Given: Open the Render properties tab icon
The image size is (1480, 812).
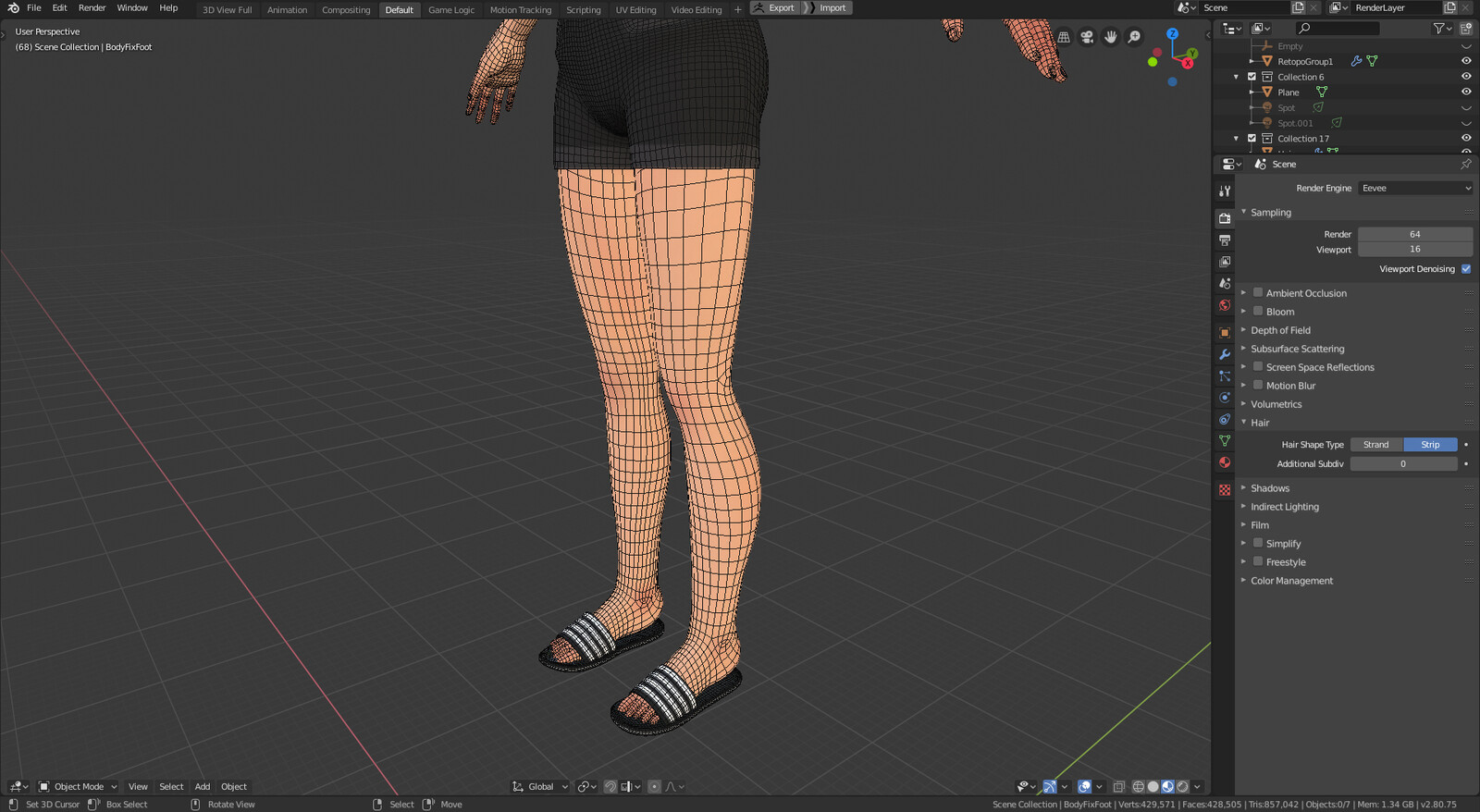Looking at the screenshot, I should click(1225, 218).
